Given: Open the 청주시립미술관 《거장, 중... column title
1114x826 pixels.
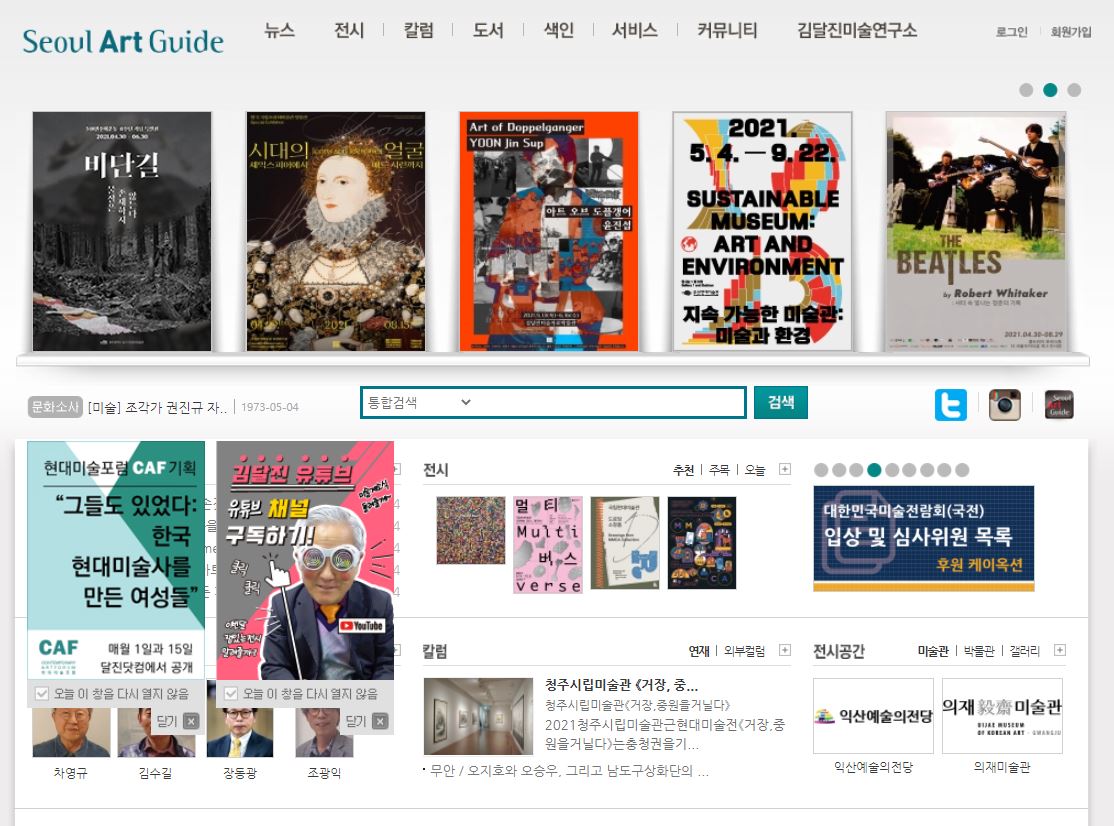Looking at the screenshot, I should [622, 685].
